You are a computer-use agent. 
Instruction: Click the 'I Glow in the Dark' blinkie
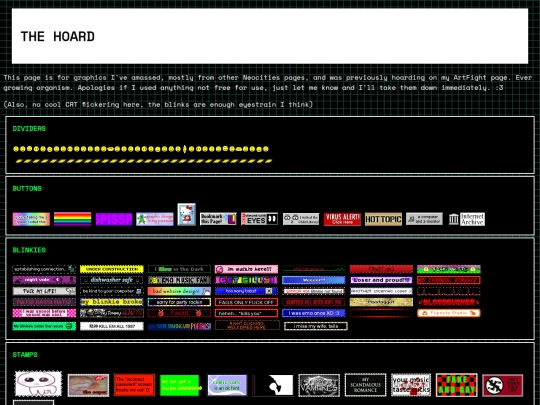[179, 269]
